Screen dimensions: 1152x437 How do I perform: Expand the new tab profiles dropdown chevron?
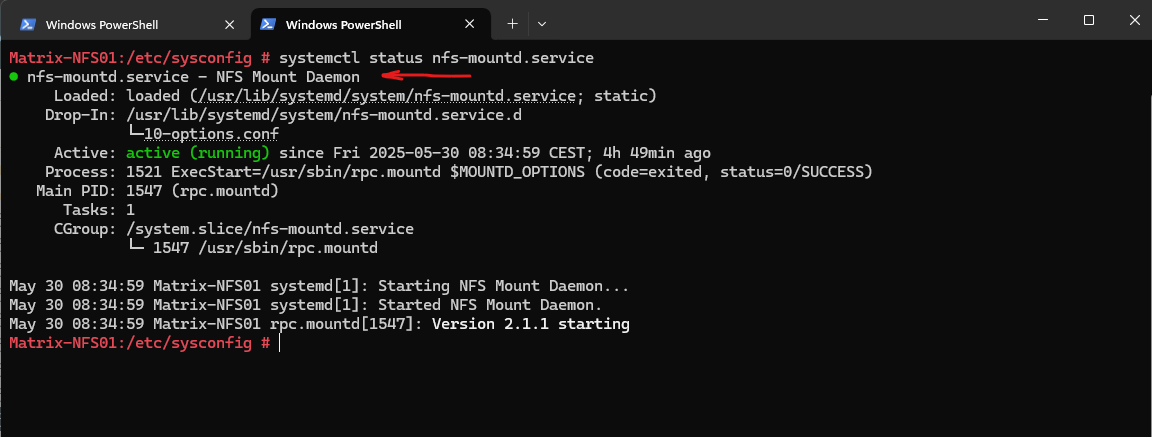[541, 24]
